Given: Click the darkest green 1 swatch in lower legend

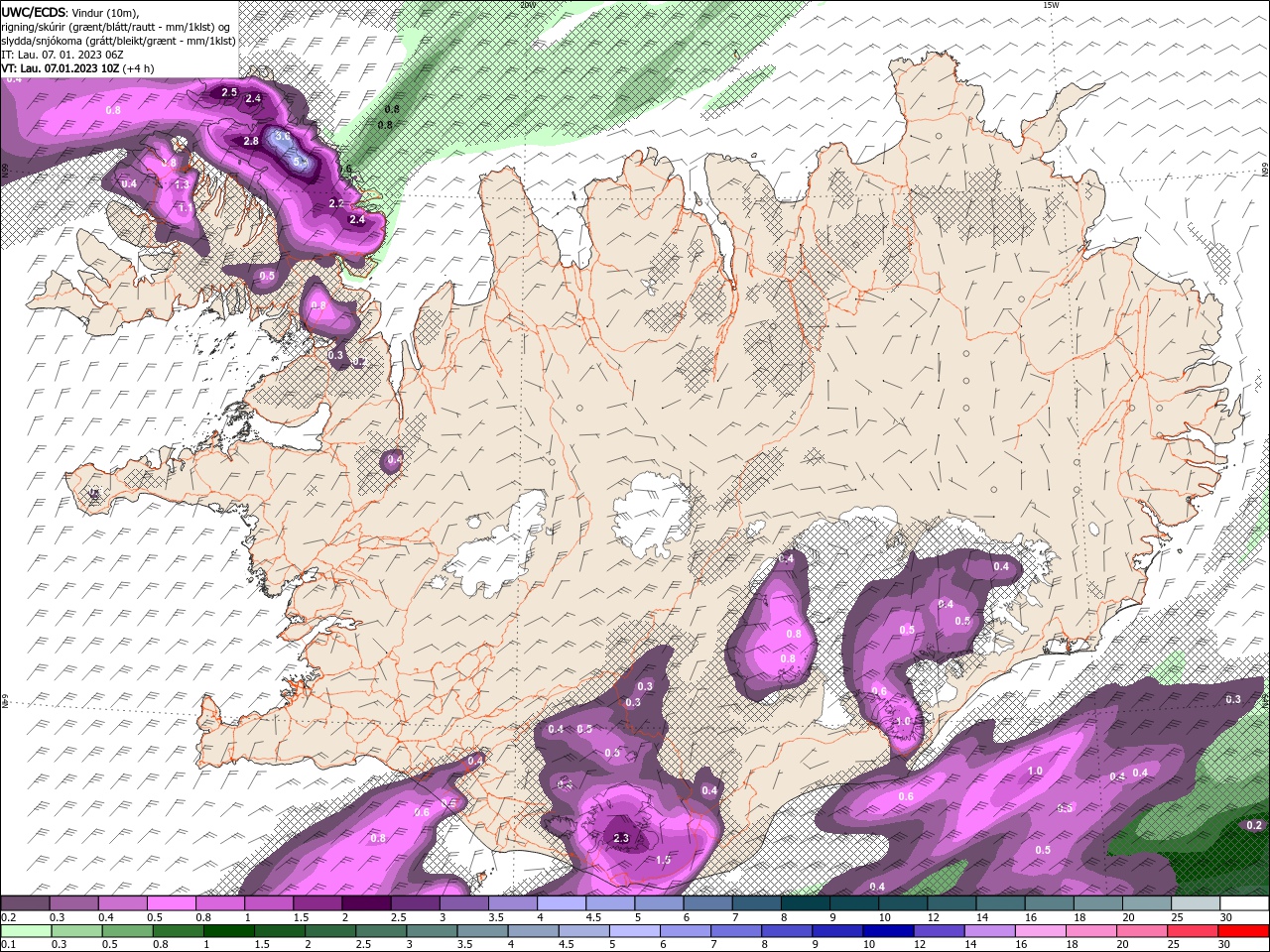Looking at the screenshot, I should 228,931.
